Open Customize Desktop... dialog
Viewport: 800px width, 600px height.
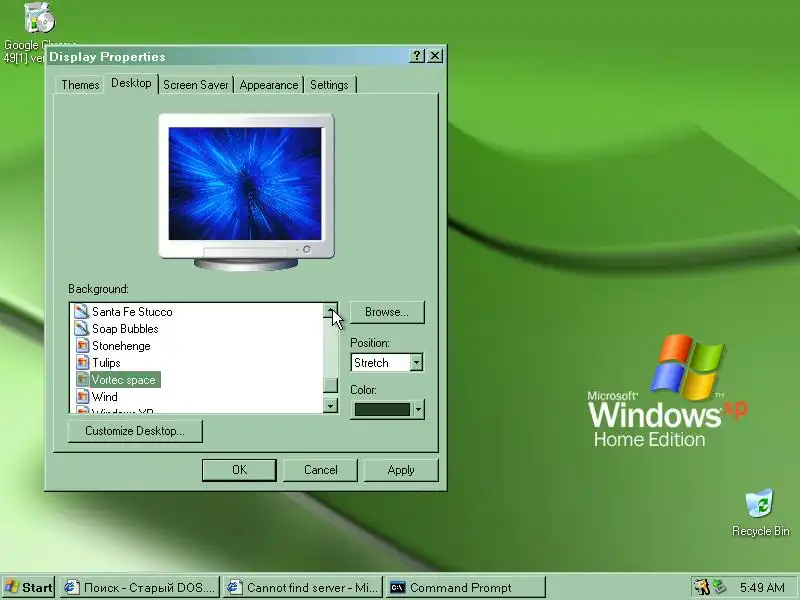135,431
